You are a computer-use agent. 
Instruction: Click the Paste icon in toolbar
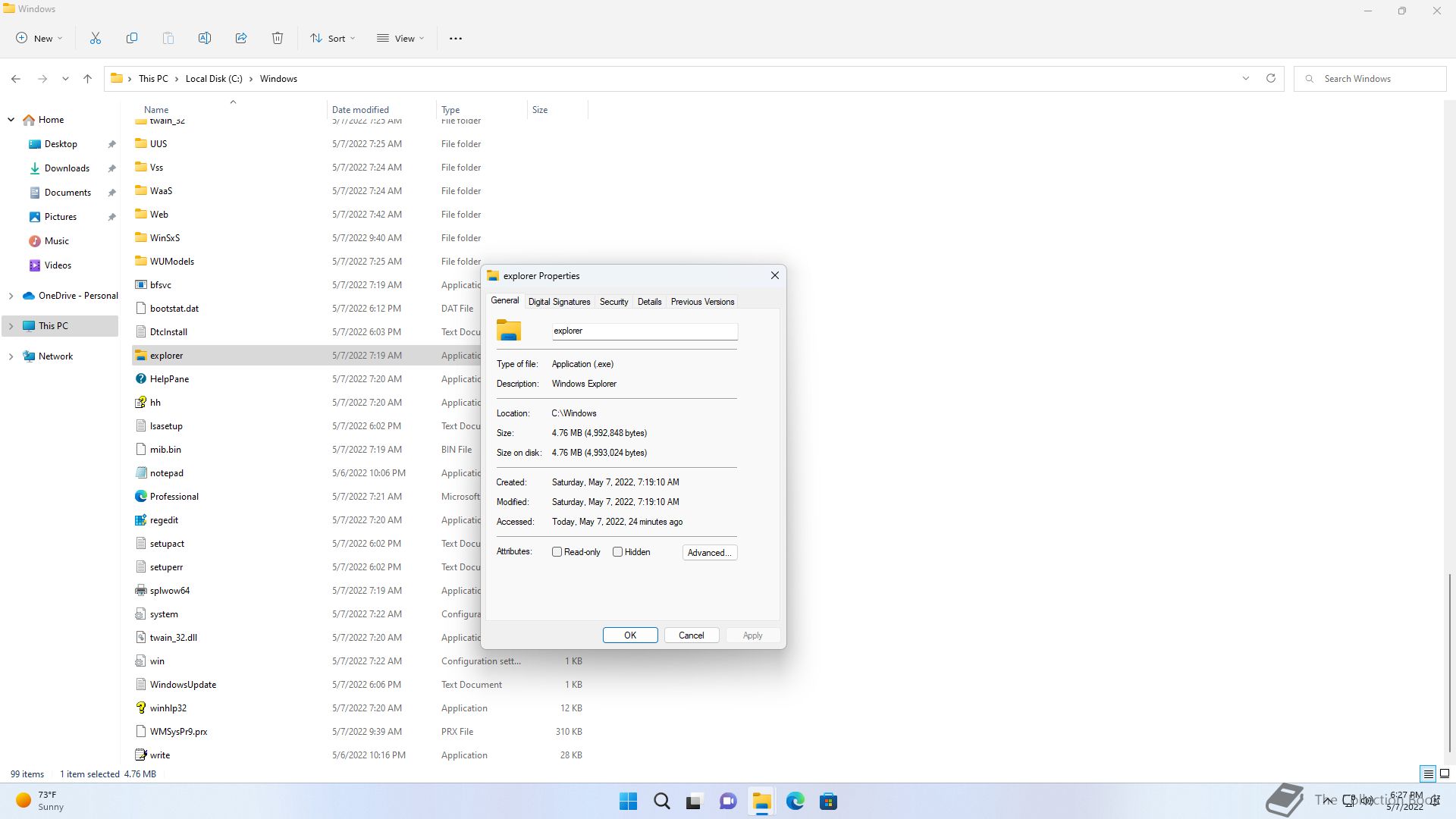coord(168,38)
